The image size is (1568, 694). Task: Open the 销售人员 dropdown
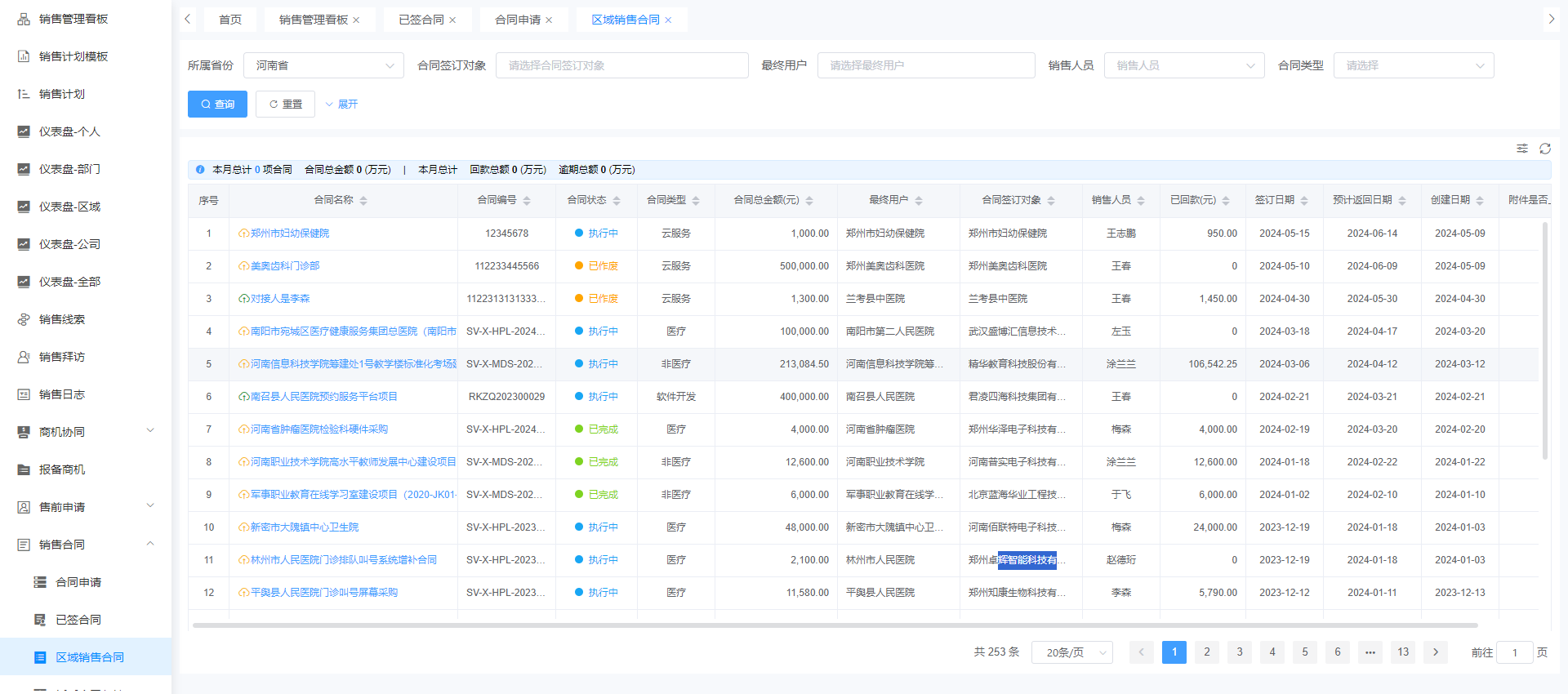(x=1183, y=65)
